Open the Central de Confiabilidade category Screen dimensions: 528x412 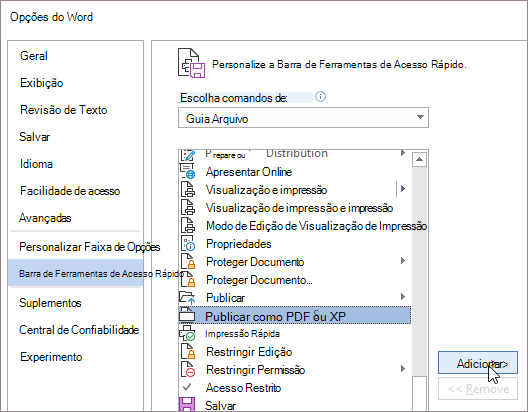pyautogui.click(x=76, y=330)
